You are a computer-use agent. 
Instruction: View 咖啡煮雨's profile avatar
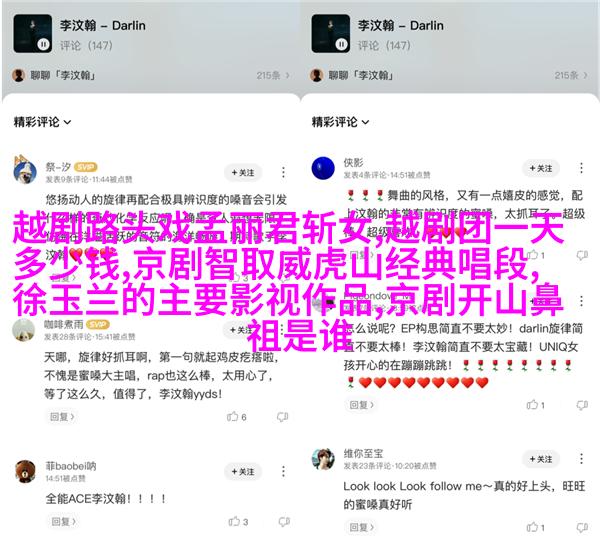[24, 330]
